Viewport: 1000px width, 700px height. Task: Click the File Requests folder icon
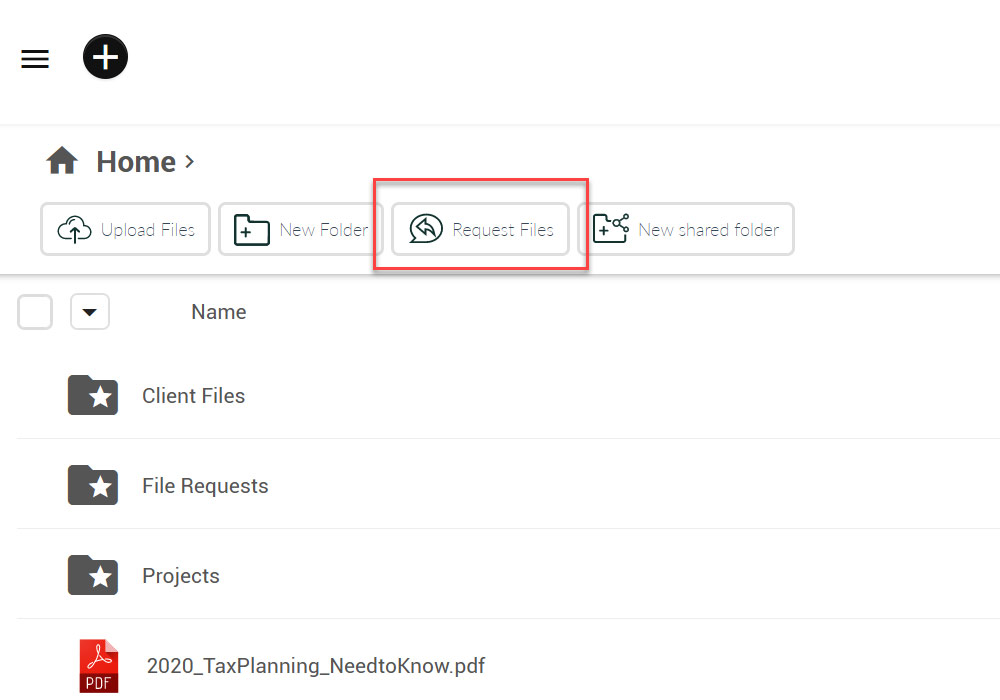(93, 486)
